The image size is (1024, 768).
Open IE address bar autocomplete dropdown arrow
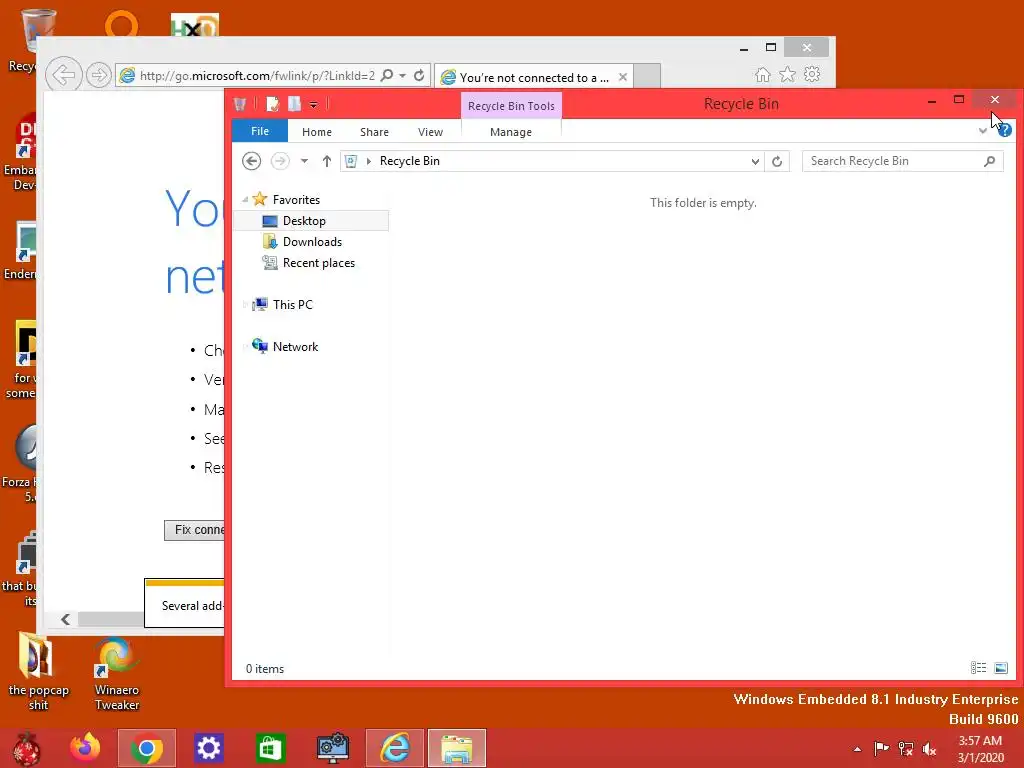pyautogui.click(x=402, y=76)
